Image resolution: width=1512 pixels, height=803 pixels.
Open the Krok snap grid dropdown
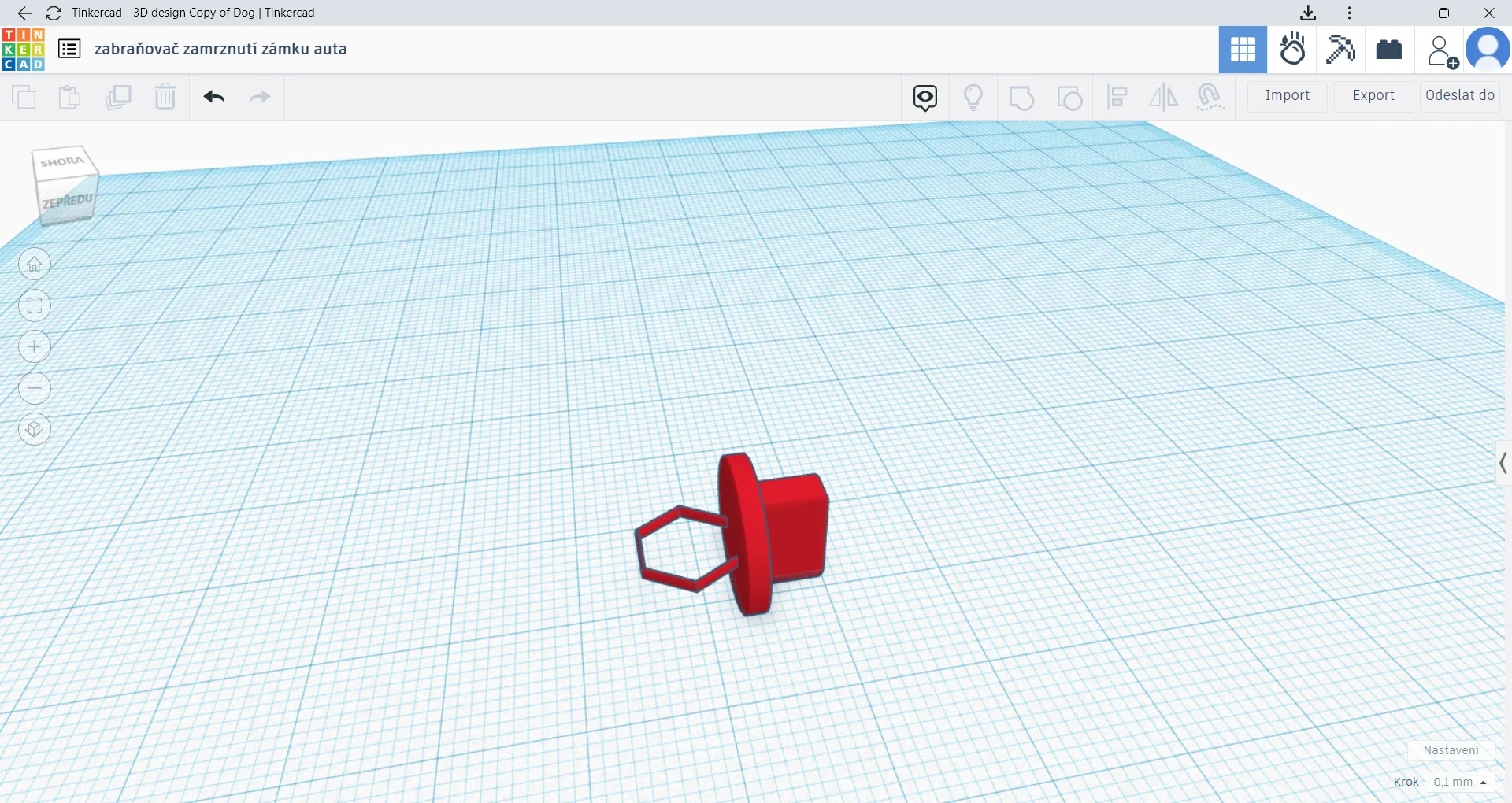pos(1459,782)
